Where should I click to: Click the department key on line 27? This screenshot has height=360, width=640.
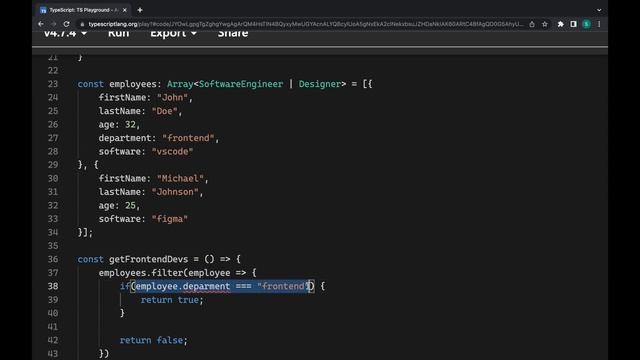pos(124,138)
